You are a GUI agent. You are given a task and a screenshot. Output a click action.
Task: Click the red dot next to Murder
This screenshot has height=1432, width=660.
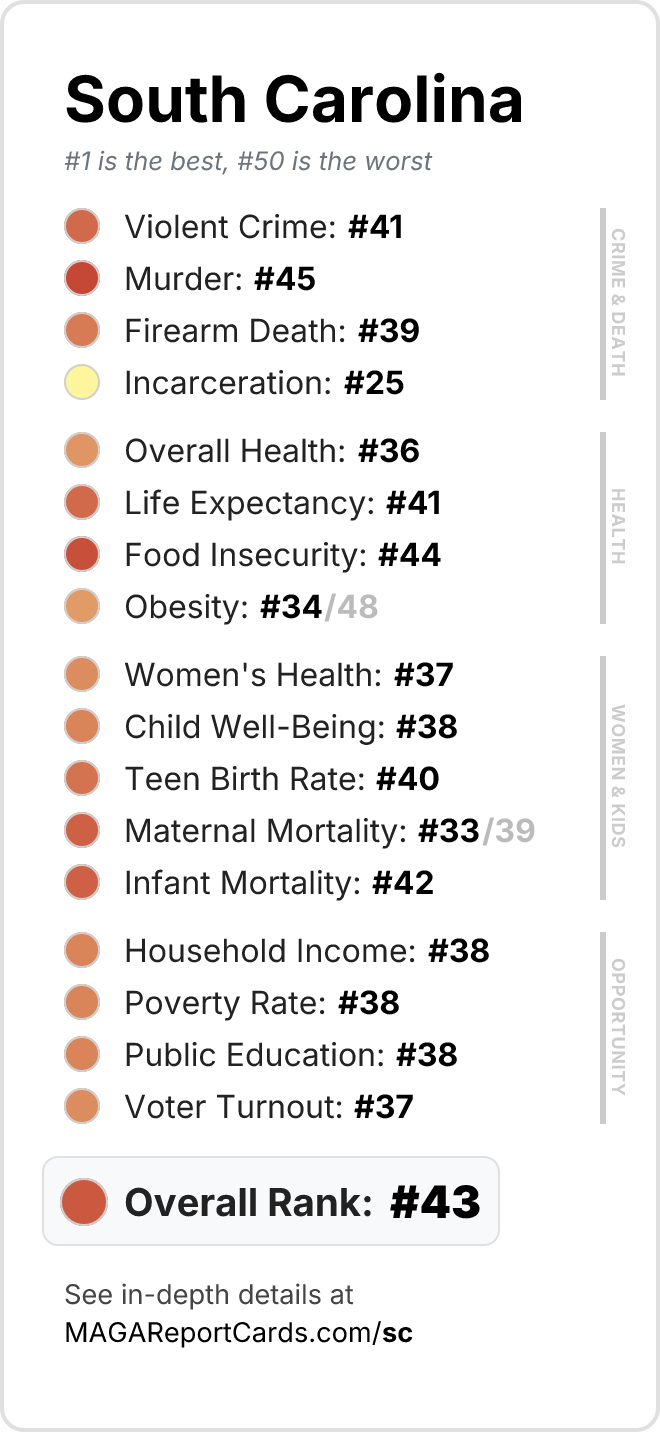[x=82, y=278]
